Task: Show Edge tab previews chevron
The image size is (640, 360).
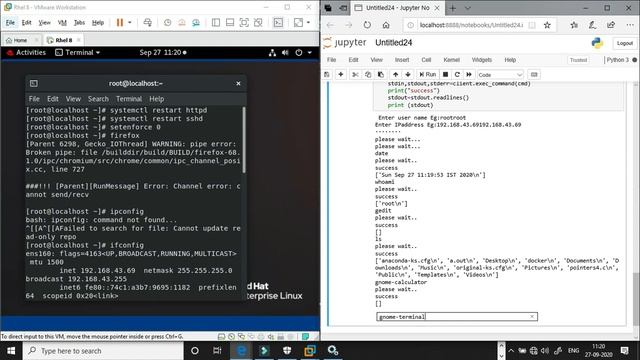Action: [x=468, y=8]
